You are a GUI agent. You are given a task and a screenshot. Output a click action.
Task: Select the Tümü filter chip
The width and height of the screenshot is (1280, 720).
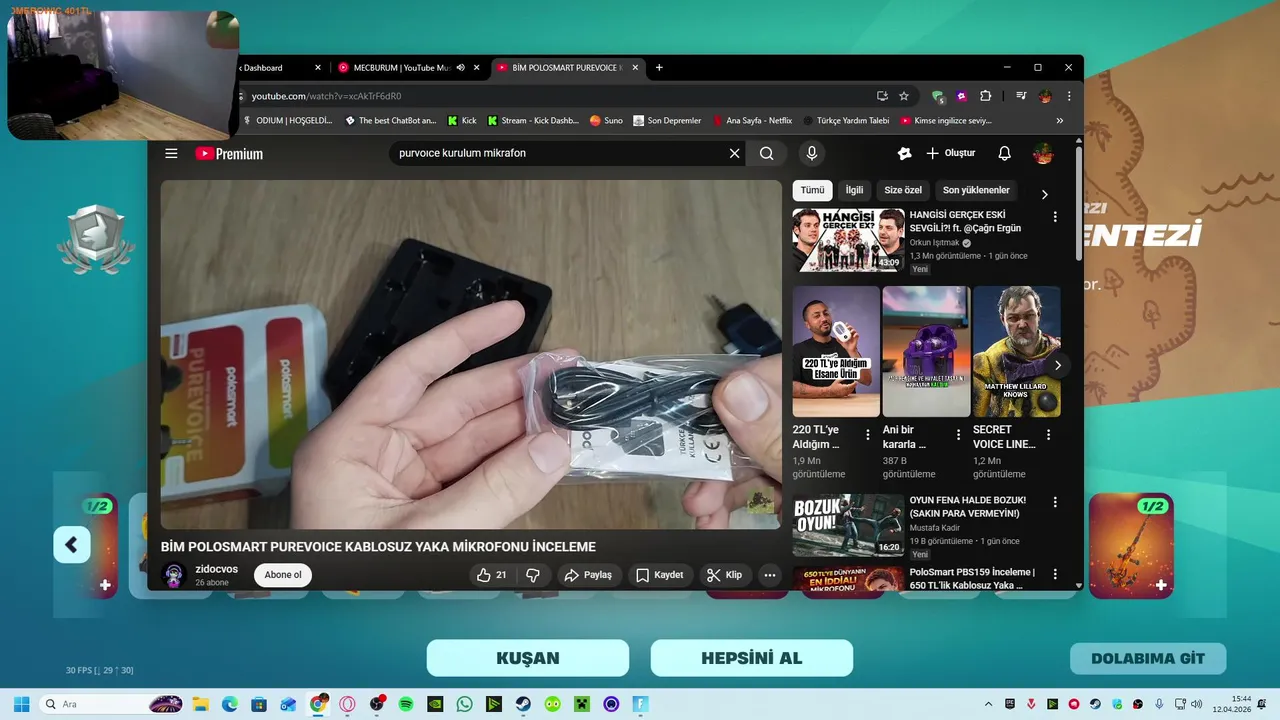(x=812, y=190)
